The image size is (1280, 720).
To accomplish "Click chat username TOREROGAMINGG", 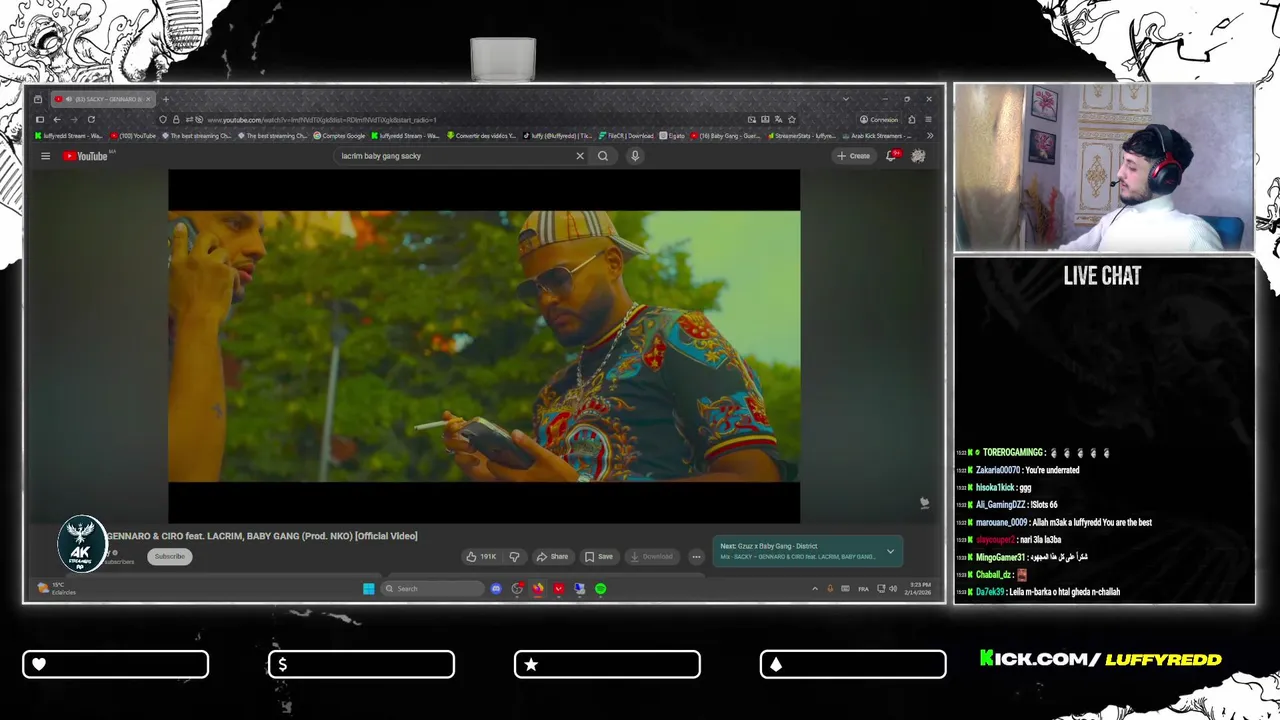I will [x=1012, y=453].
